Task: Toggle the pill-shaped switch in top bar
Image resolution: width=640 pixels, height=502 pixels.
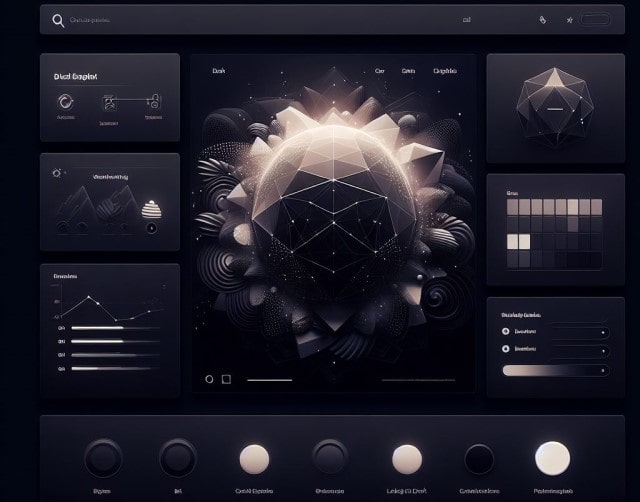Action: point(595,20)
